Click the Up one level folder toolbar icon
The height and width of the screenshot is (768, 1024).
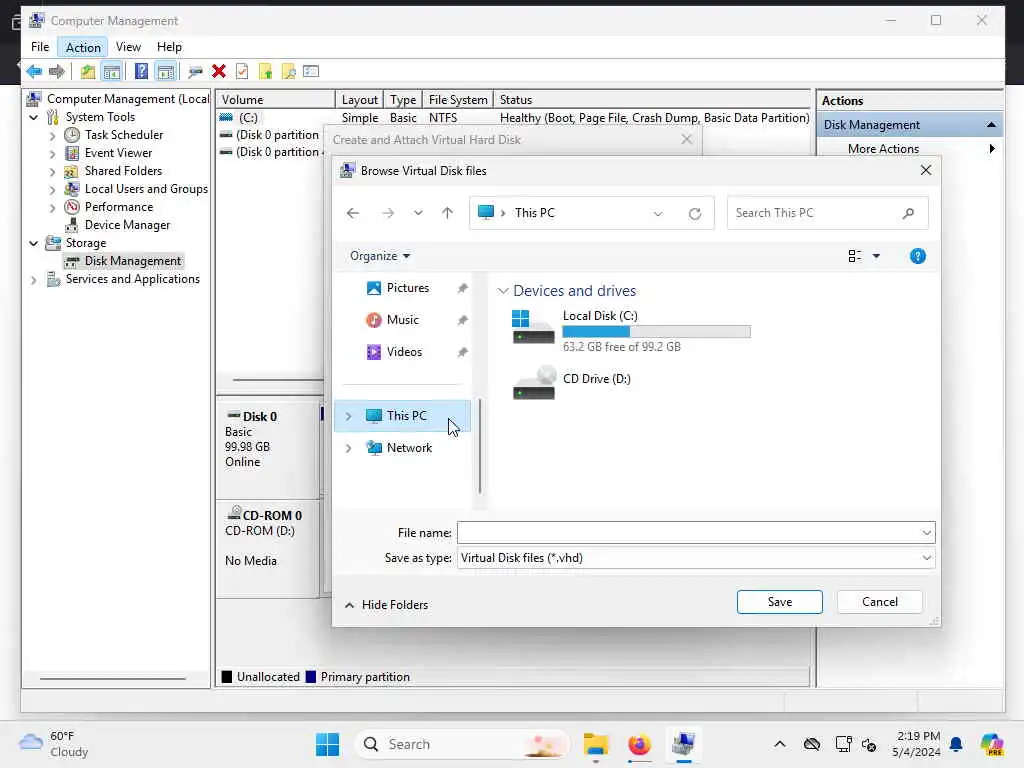pyautogui.click(x=88, y=71)
